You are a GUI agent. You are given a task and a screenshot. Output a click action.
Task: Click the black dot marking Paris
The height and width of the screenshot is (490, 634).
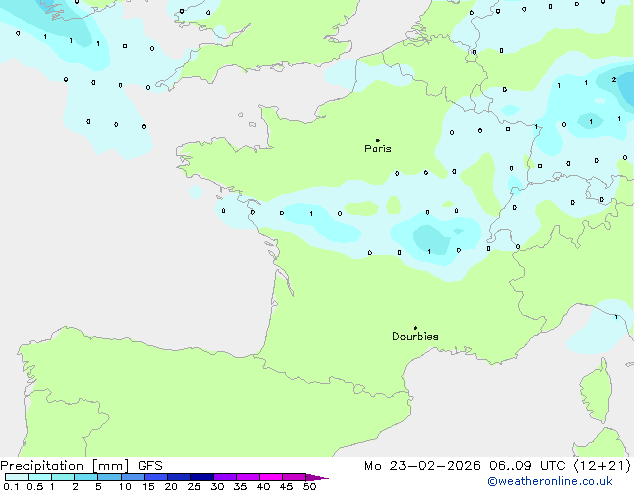coord(378,140)
